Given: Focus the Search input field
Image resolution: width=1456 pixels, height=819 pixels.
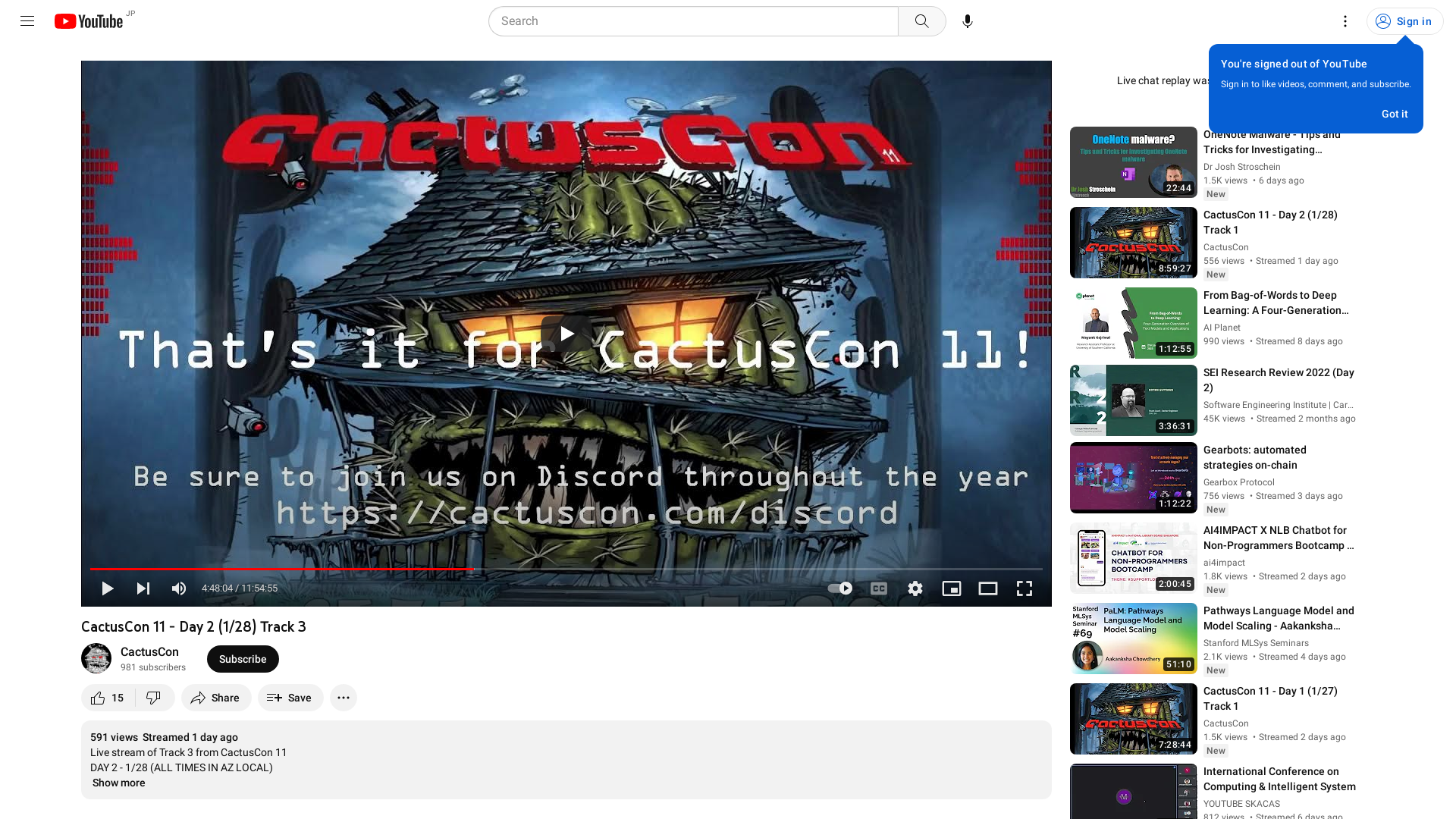Looking at the screenshot, I should [693, 21].
